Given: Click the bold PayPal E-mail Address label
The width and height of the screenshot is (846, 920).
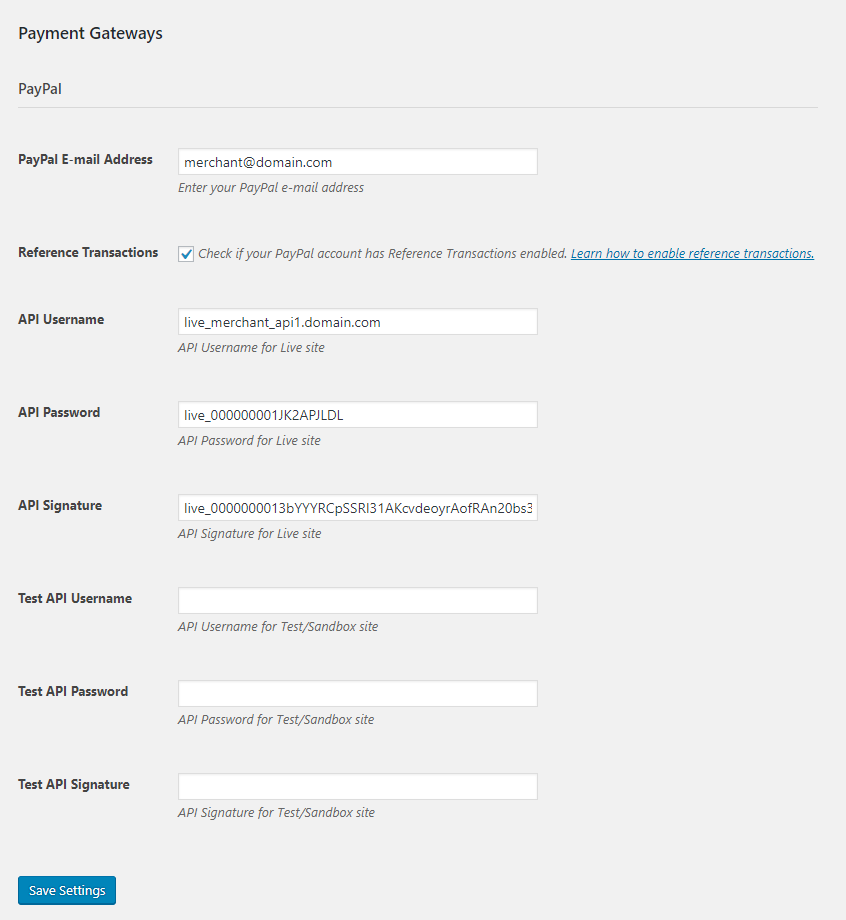Looking at the screenshot, I should coord(85,159).
